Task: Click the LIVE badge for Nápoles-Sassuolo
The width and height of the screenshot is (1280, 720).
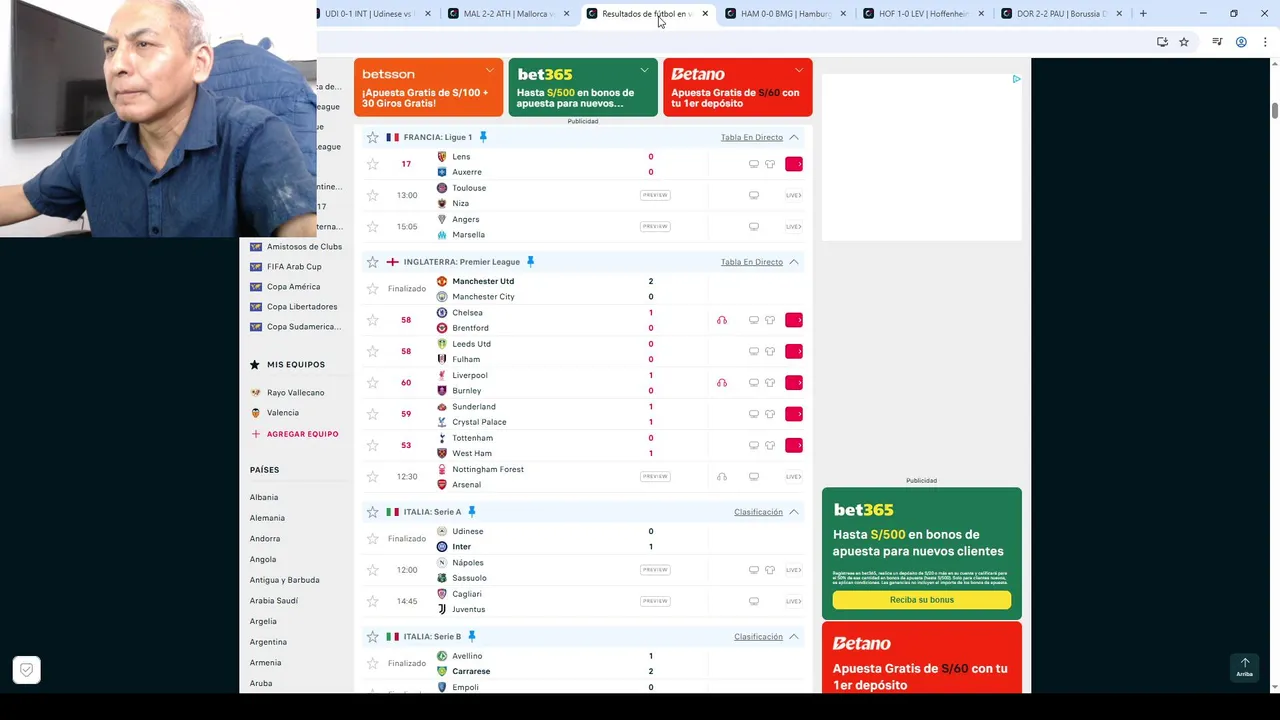Action: [794, 570]
